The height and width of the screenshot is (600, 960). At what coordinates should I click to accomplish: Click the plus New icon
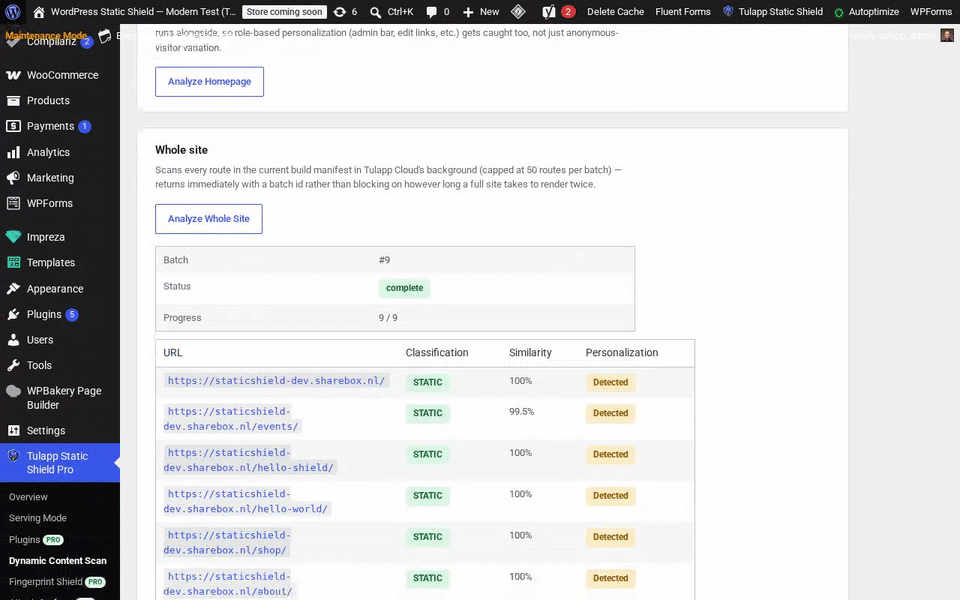468,12
